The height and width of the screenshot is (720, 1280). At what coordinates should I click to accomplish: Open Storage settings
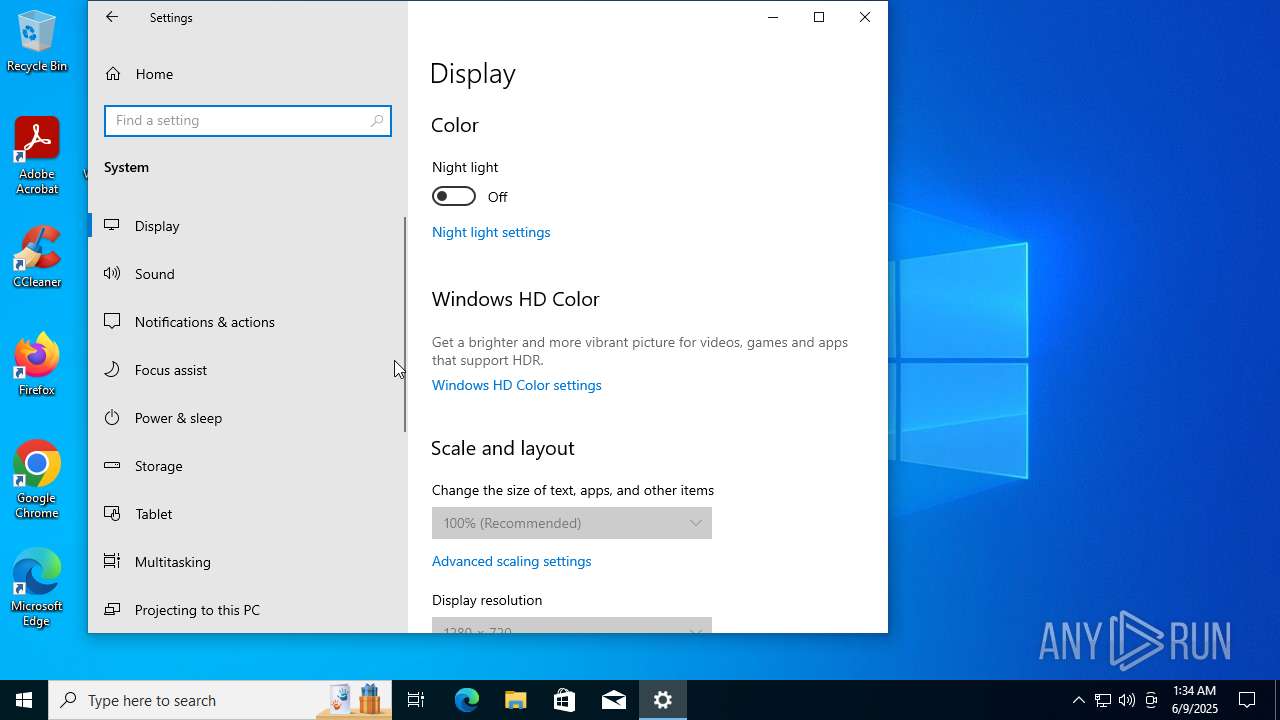click(246, 466)
